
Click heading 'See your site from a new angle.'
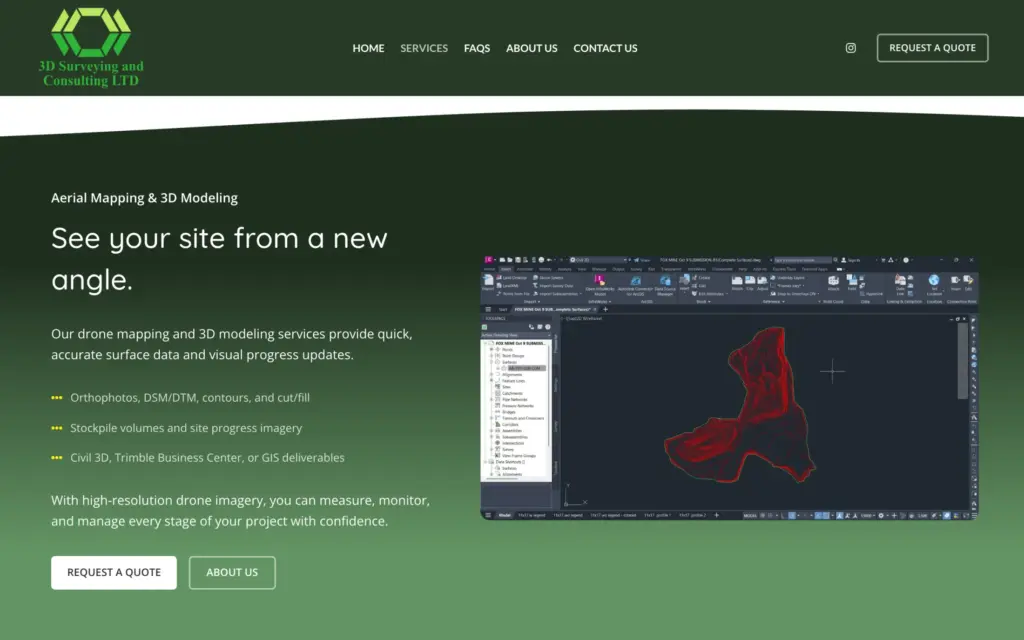219,259
